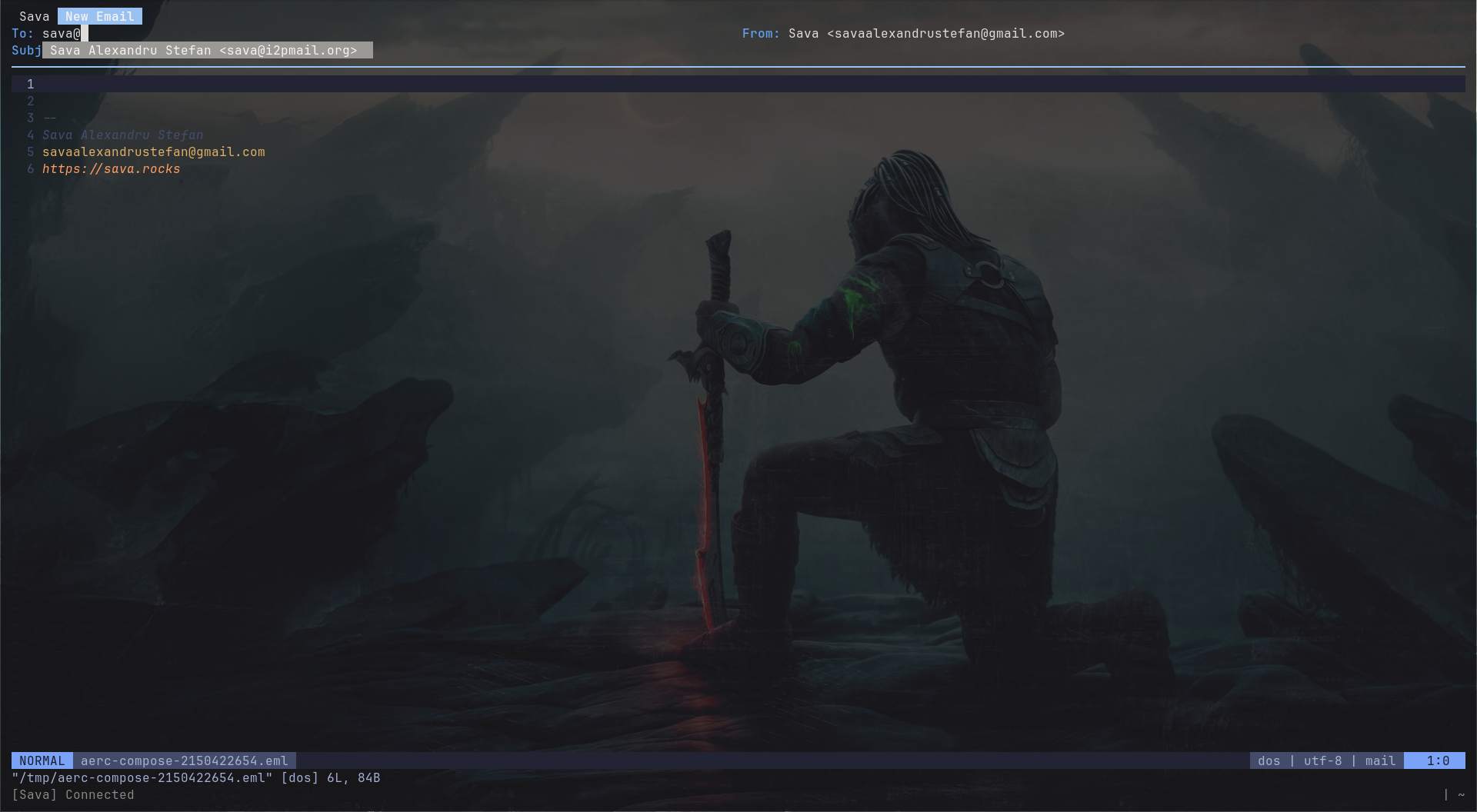The image size is (1477, 812).
Task: Select the New Email tab
Action: click(100, 16)
